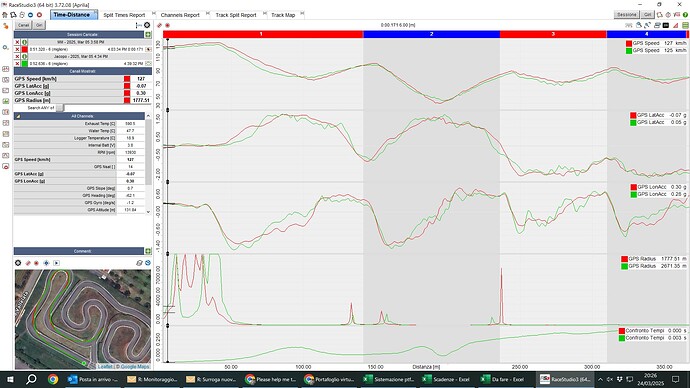Click the play icon above track map
Image resolution: width=690 pixels, height=388 pixels.
tap(56, 263)
